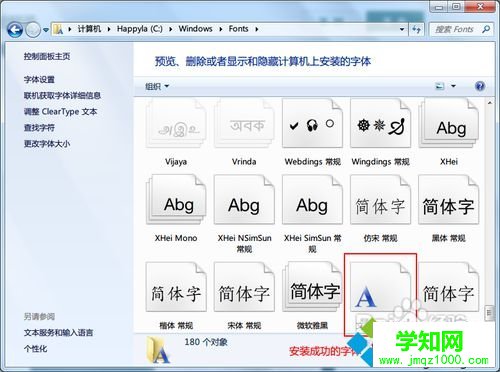
Task: Select the 宋体 常规 font icon
Action: [244, 287]
